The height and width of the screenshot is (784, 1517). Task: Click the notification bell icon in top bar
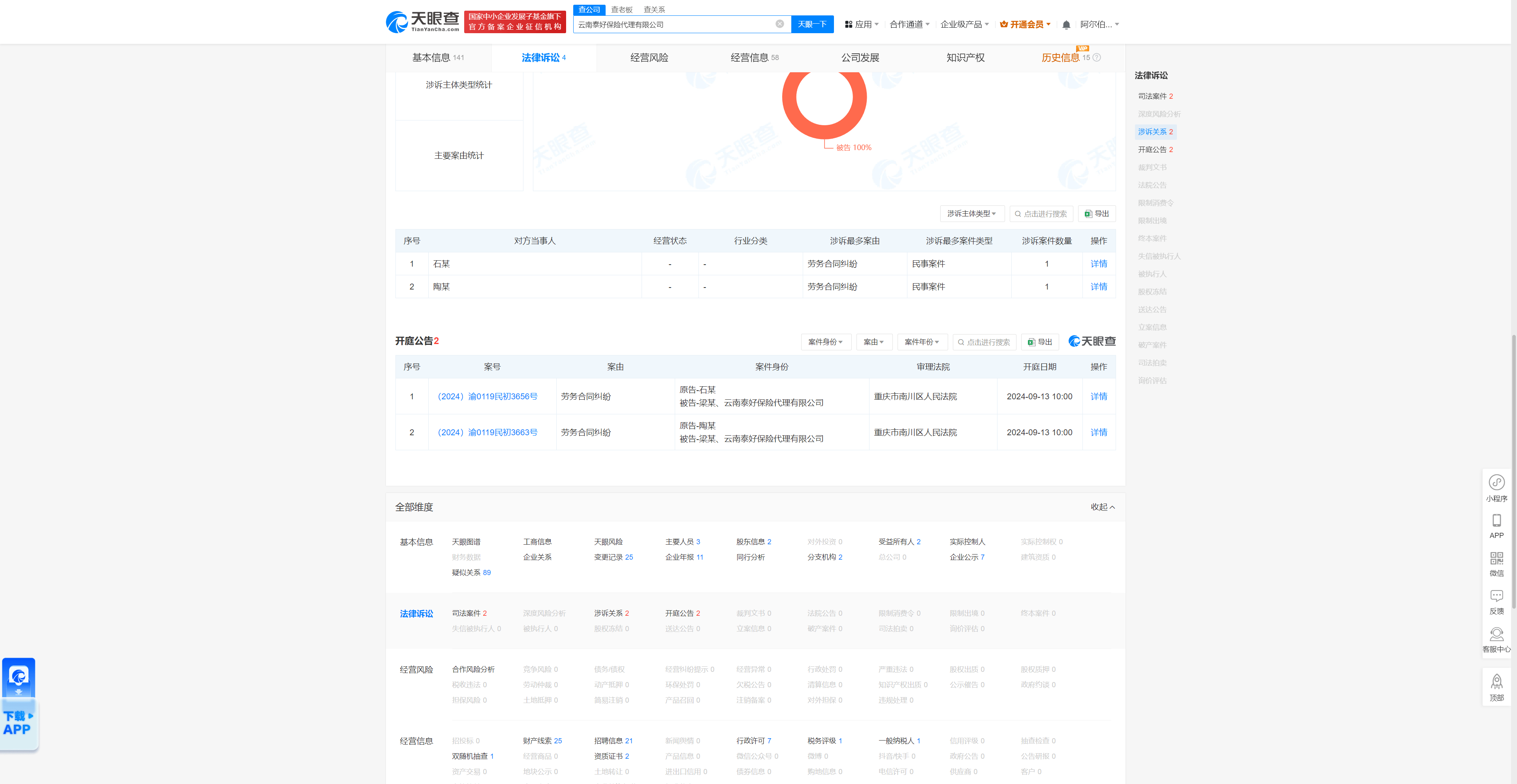(x=1066, y=24)
